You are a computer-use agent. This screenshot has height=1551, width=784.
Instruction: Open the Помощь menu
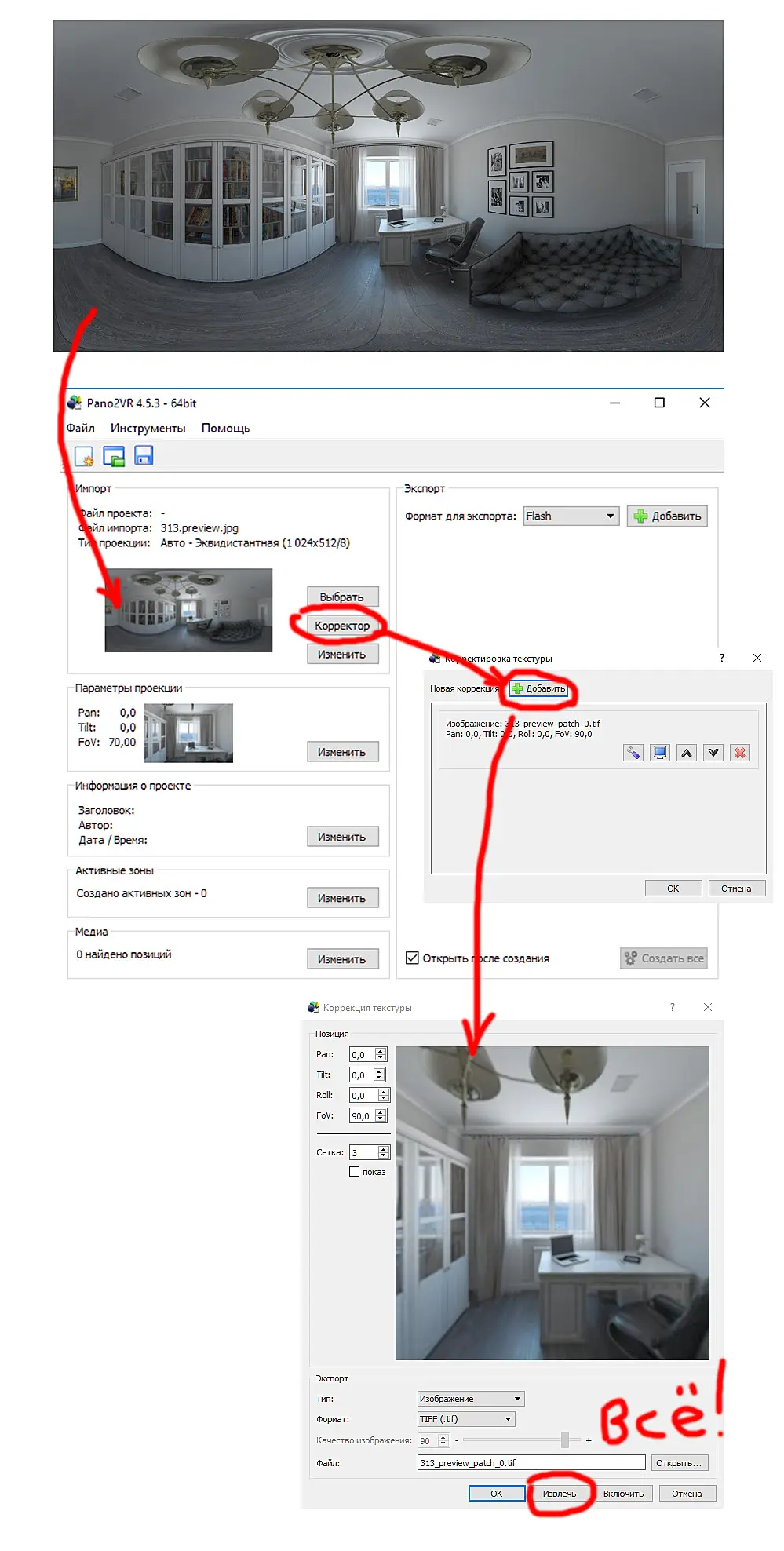(x=225, y=428)
